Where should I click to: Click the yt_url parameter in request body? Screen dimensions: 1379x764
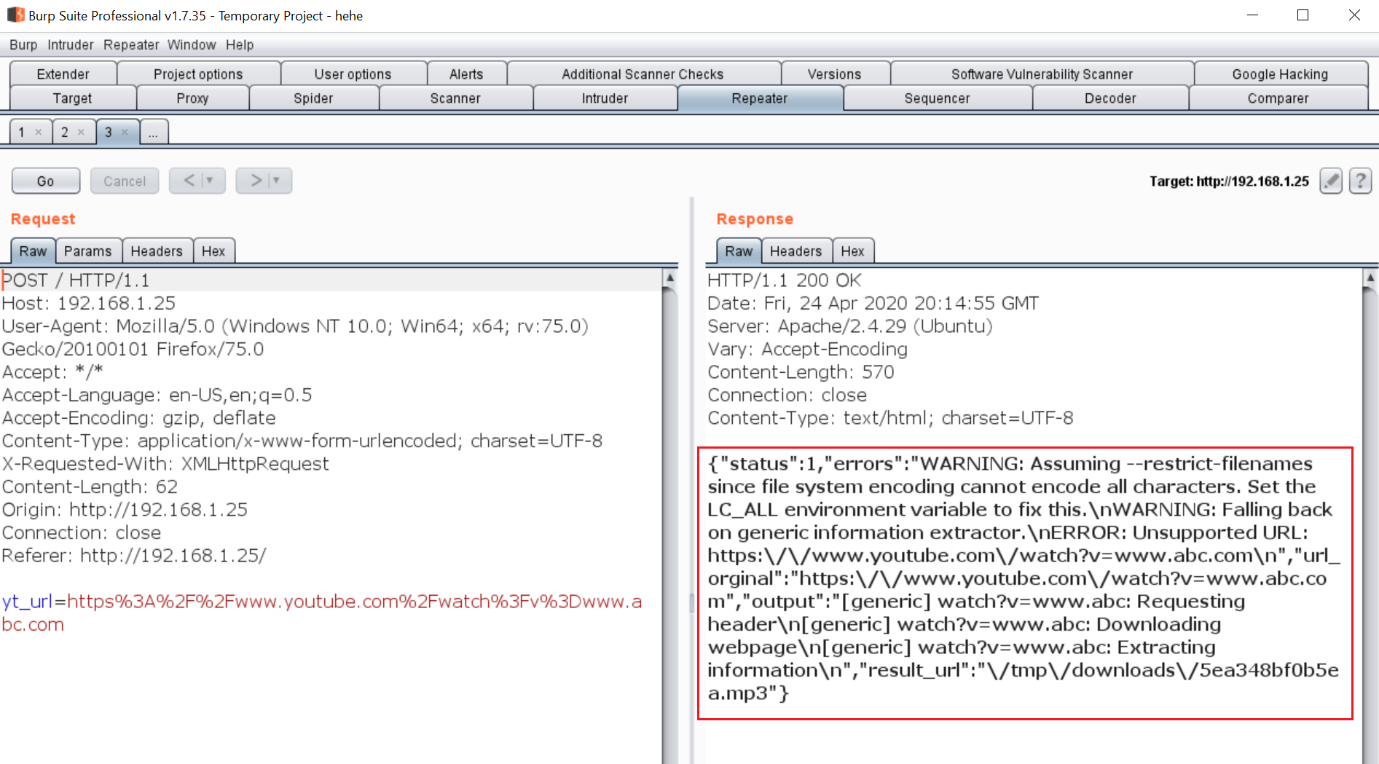pyautogui.click(x=27, y=602)
